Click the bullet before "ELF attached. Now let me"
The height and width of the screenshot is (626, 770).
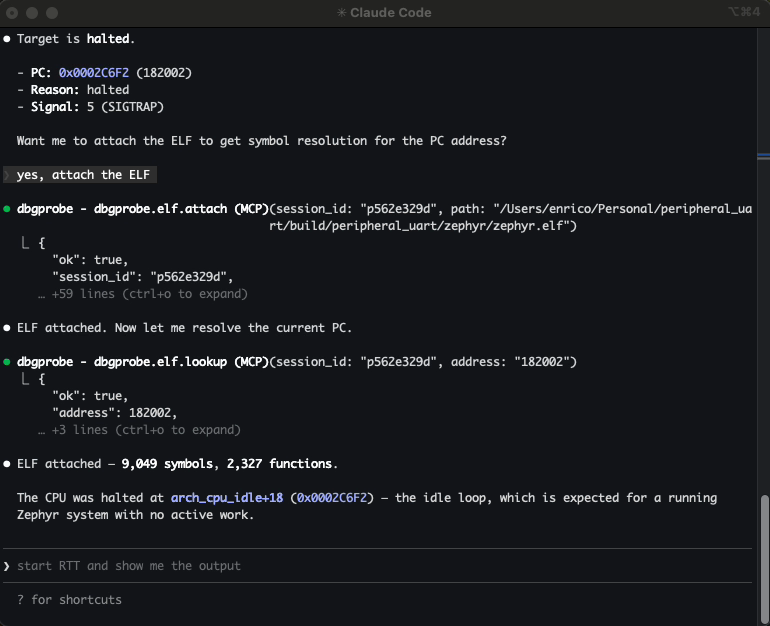(7, 328)
